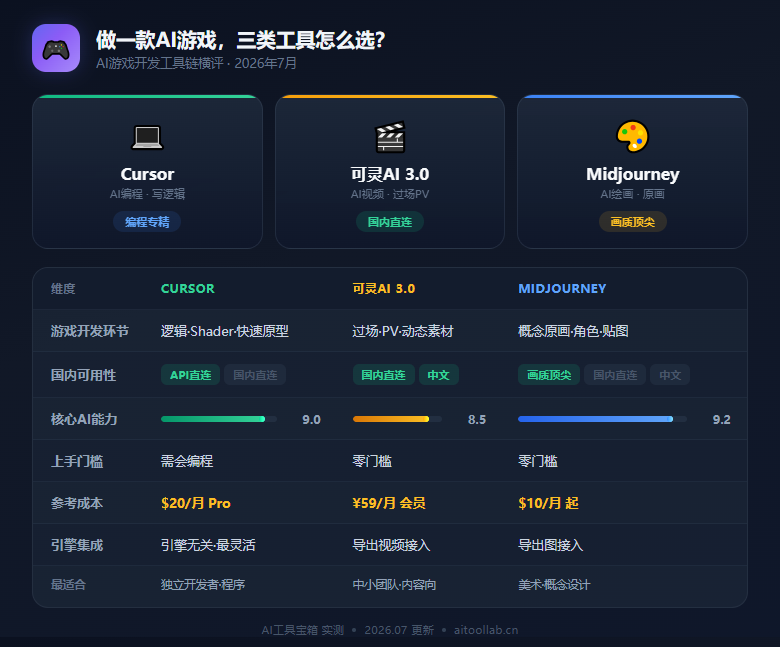Click the blue Midjourney ability progress bar

pos(602,419)
